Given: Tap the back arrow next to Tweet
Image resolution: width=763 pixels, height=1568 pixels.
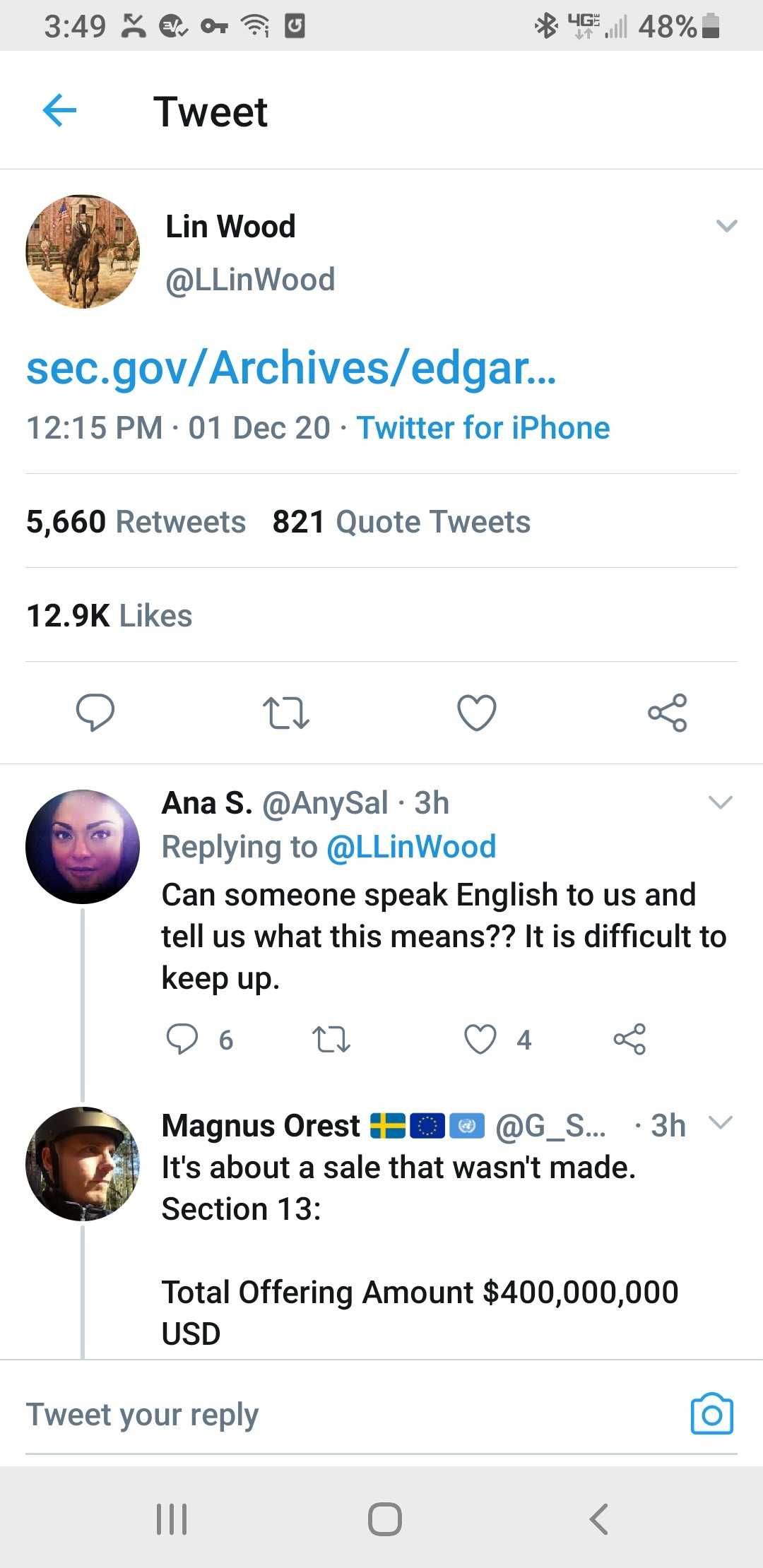Looking at the screenshot, I should pos(59,111).
